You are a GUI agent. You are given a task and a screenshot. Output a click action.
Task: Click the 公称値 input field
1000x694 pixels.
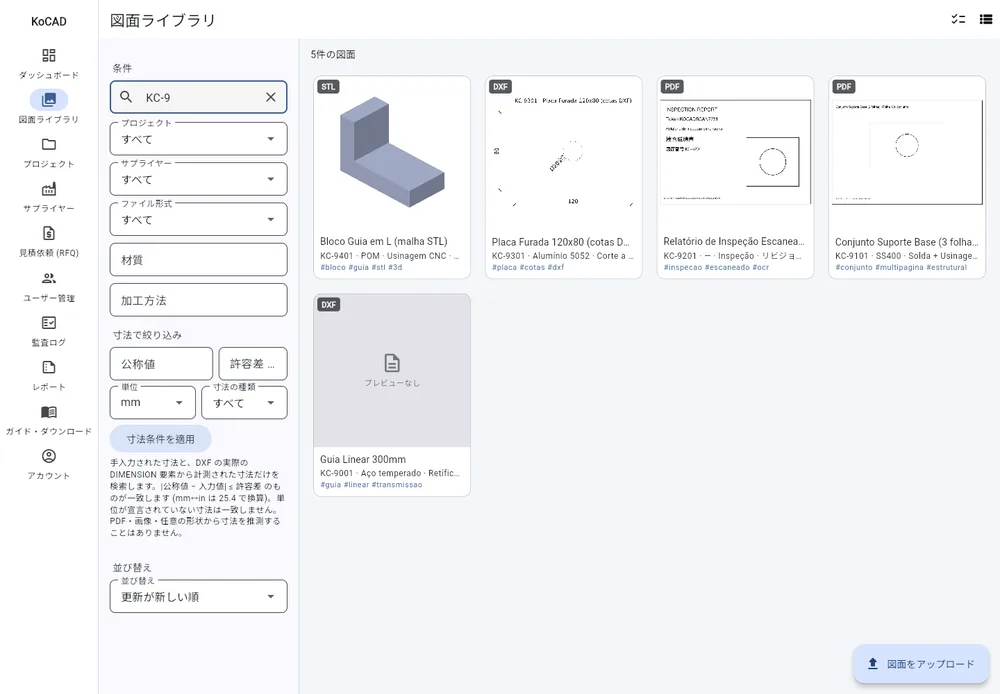pos(161,364)
